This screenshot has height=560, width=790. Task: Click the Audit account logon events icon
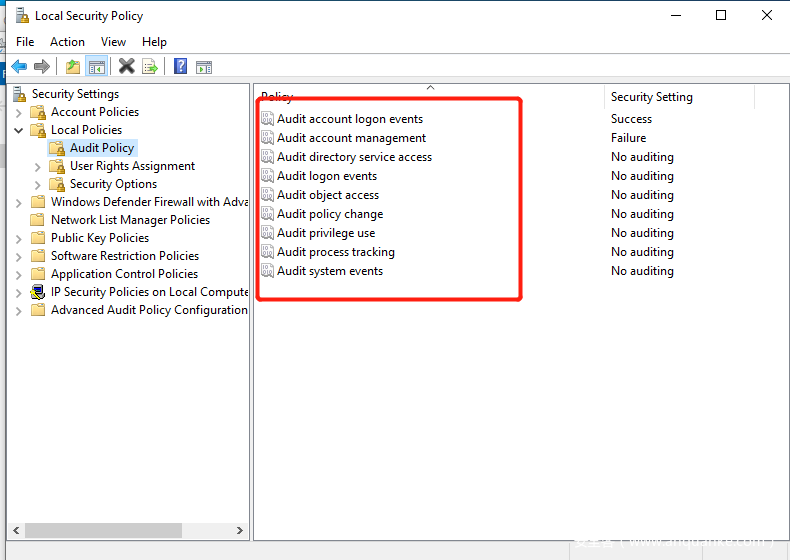(x=268, y=119)
